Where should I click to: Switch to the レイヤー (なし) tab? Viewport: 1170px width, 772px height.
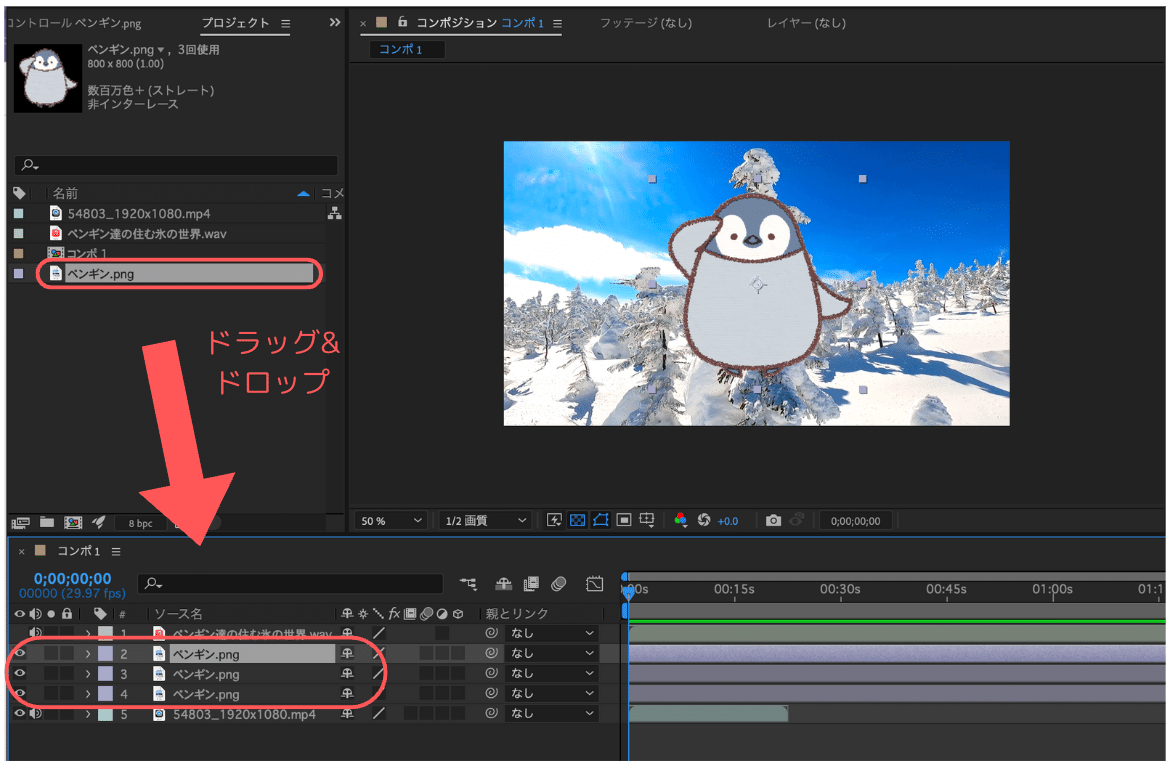click(x=807, y=23)
